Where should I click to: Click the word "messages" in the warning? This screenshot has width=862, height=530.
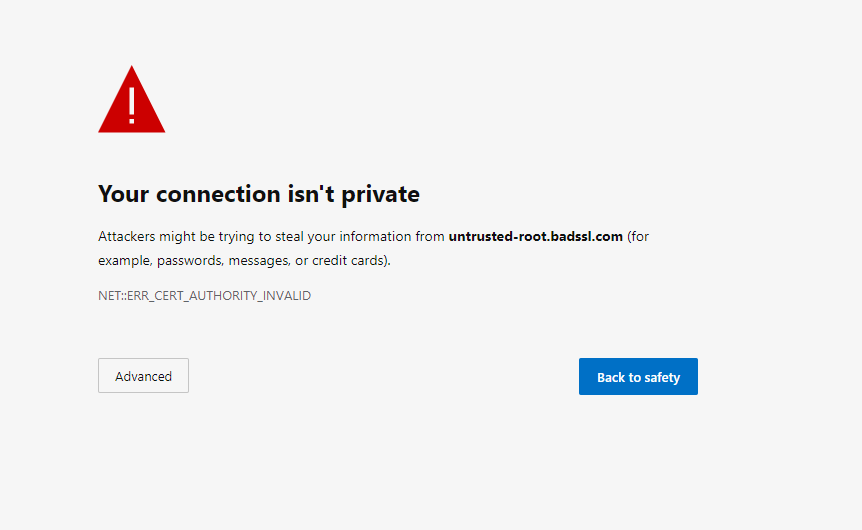[259, 262]
